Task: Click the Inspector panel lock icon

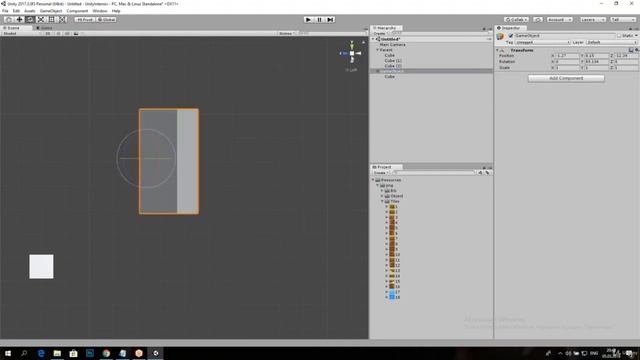Action: pos(630,29)
